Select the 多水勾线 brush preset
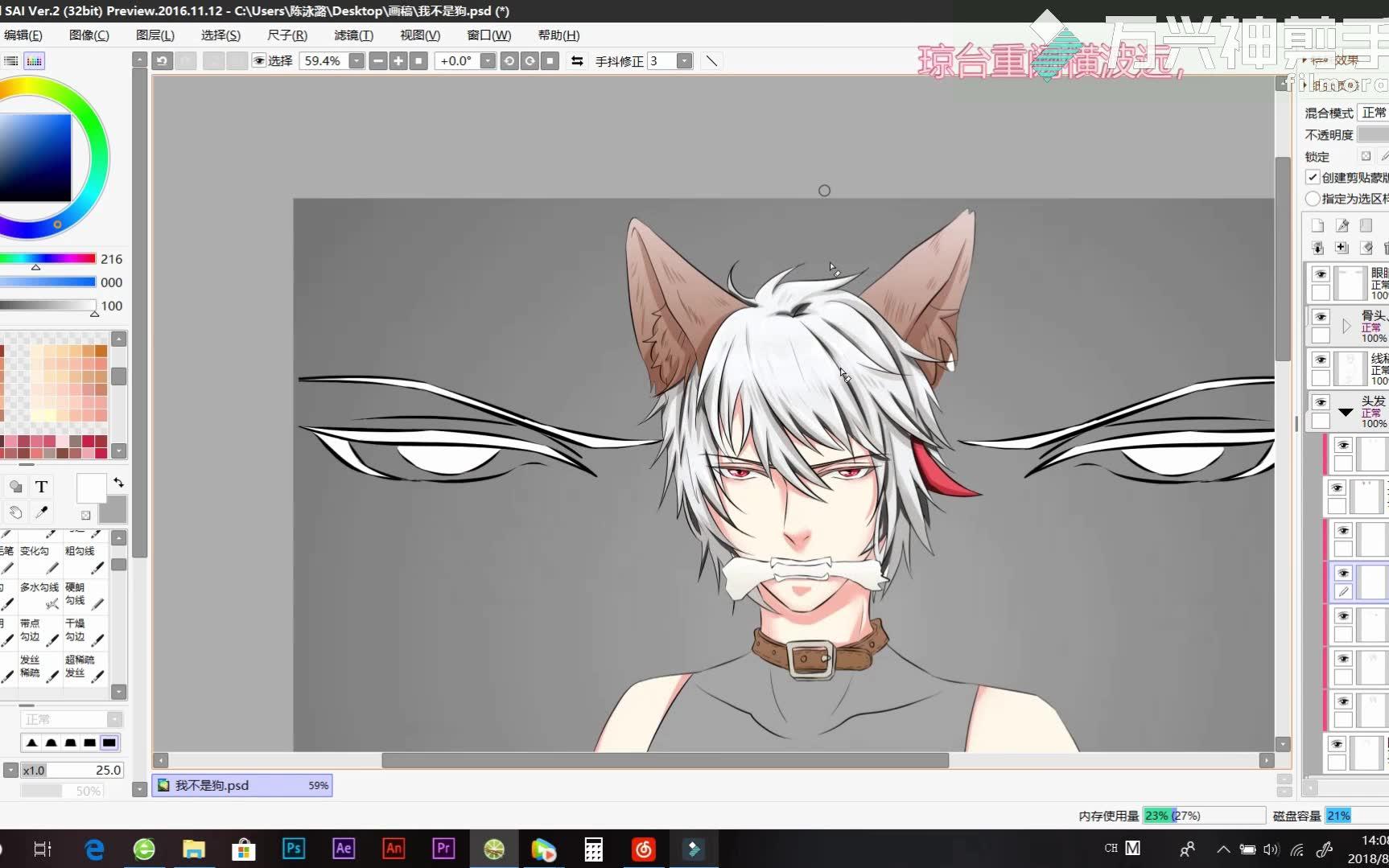 [x=39, y=596]
